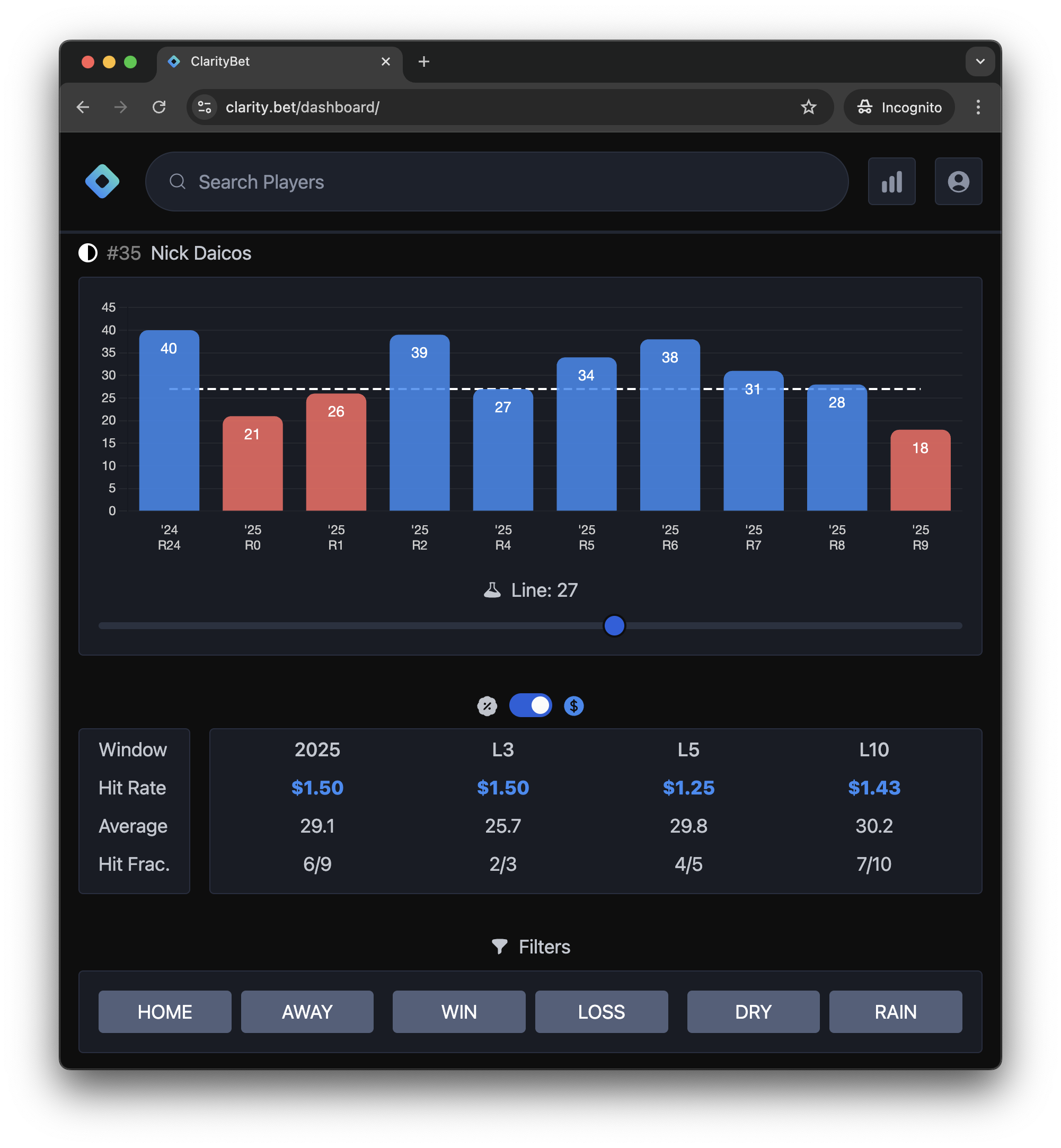
Task: Select the percent display icon
Action: pyautogui.click(x=487, y=706)
